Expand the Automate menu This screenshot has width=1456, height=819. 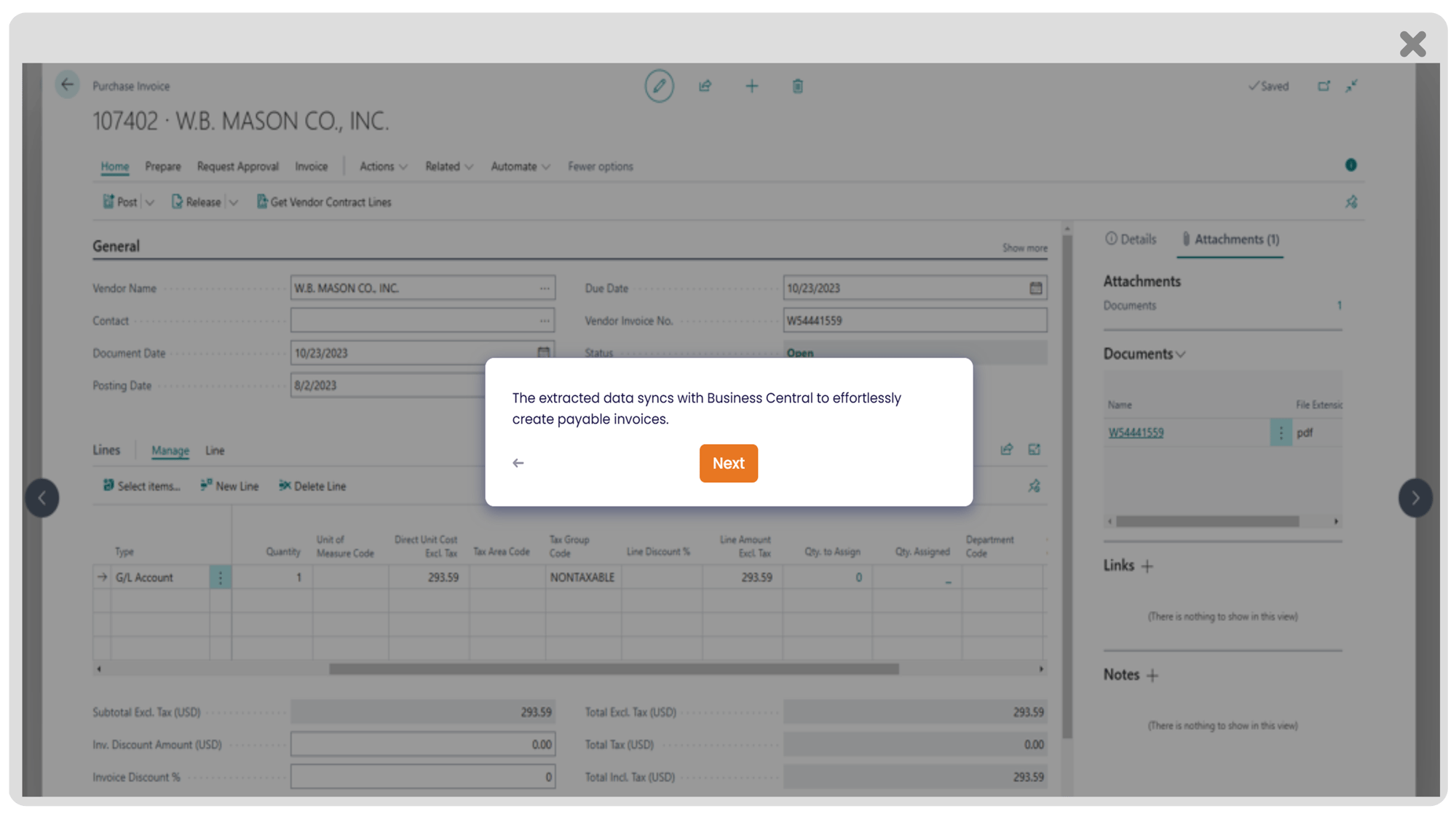pos(520,166)
